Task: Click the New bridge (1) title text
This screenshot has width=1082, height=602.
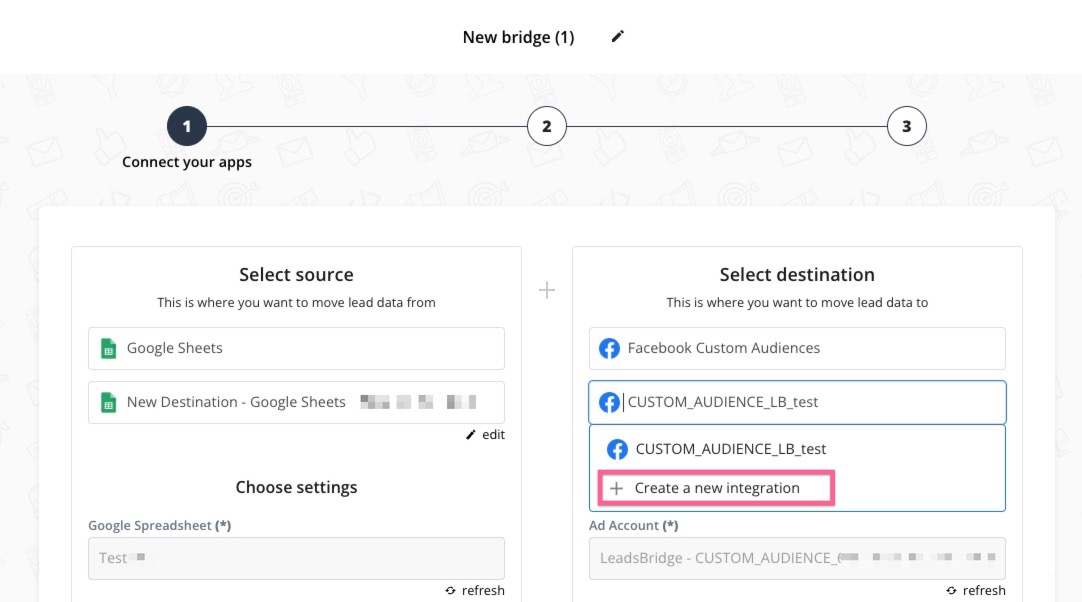Action: pos(518,37)
